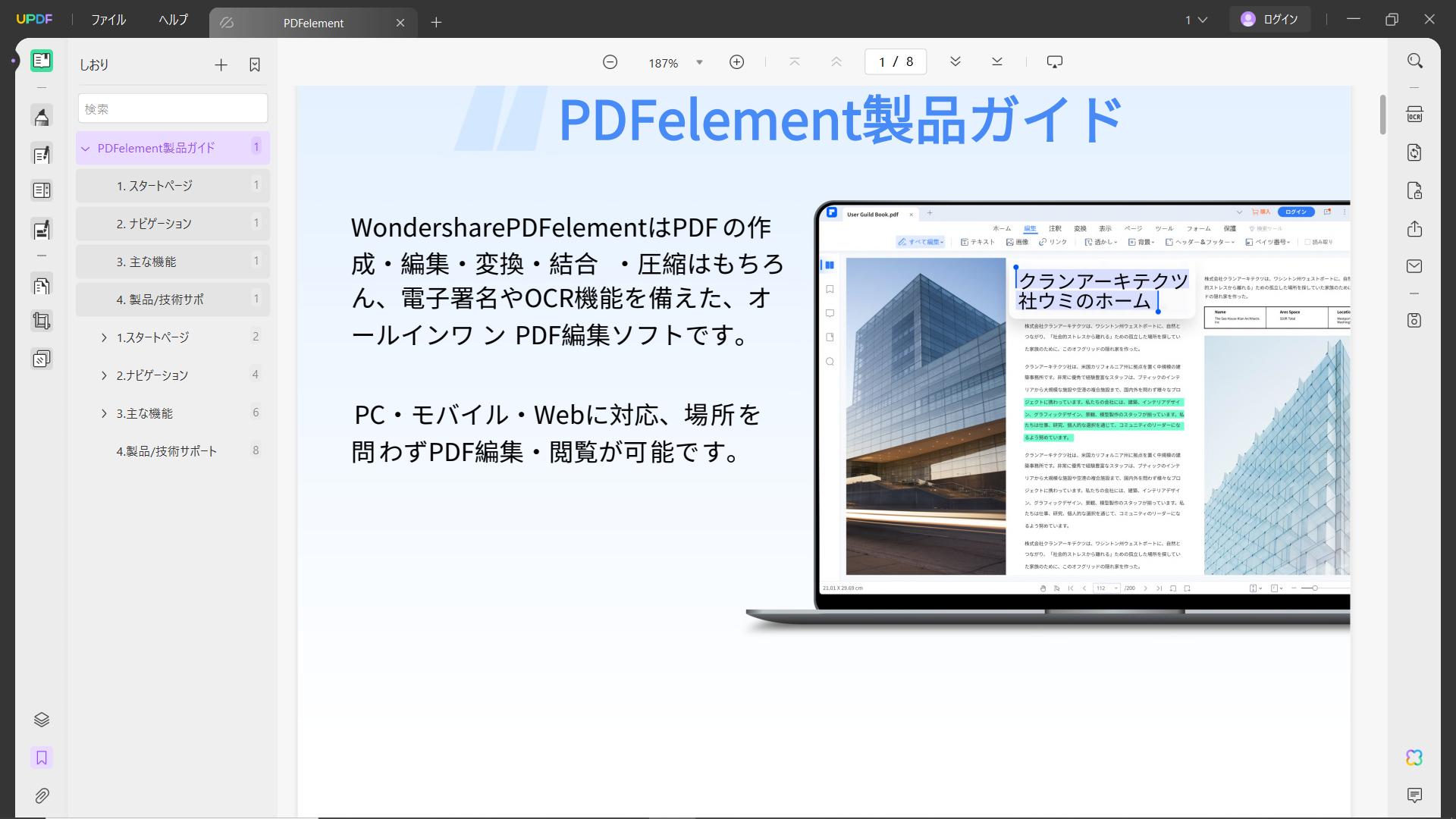
Task: Close the PDFelement tab
Action: tap(400, 23)
